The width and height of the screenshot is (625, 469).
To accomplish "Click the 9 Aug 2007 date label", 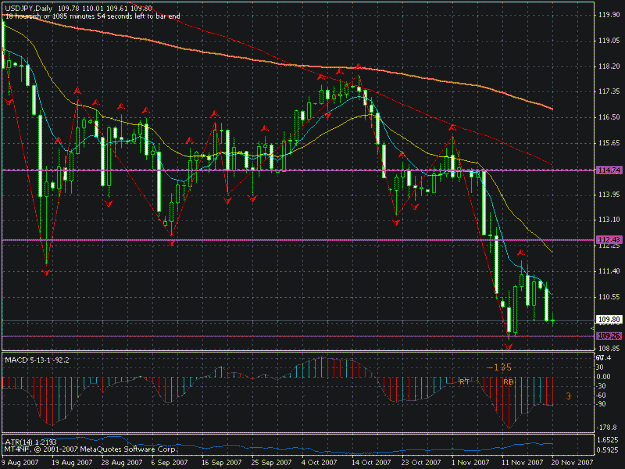I will pyautogui.click(x=20, y=462).
